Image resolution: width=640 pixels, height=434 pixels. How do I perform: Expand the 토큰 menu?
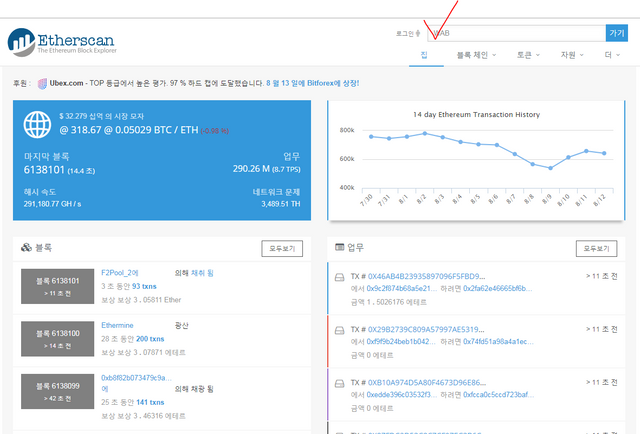coord(528,55)
